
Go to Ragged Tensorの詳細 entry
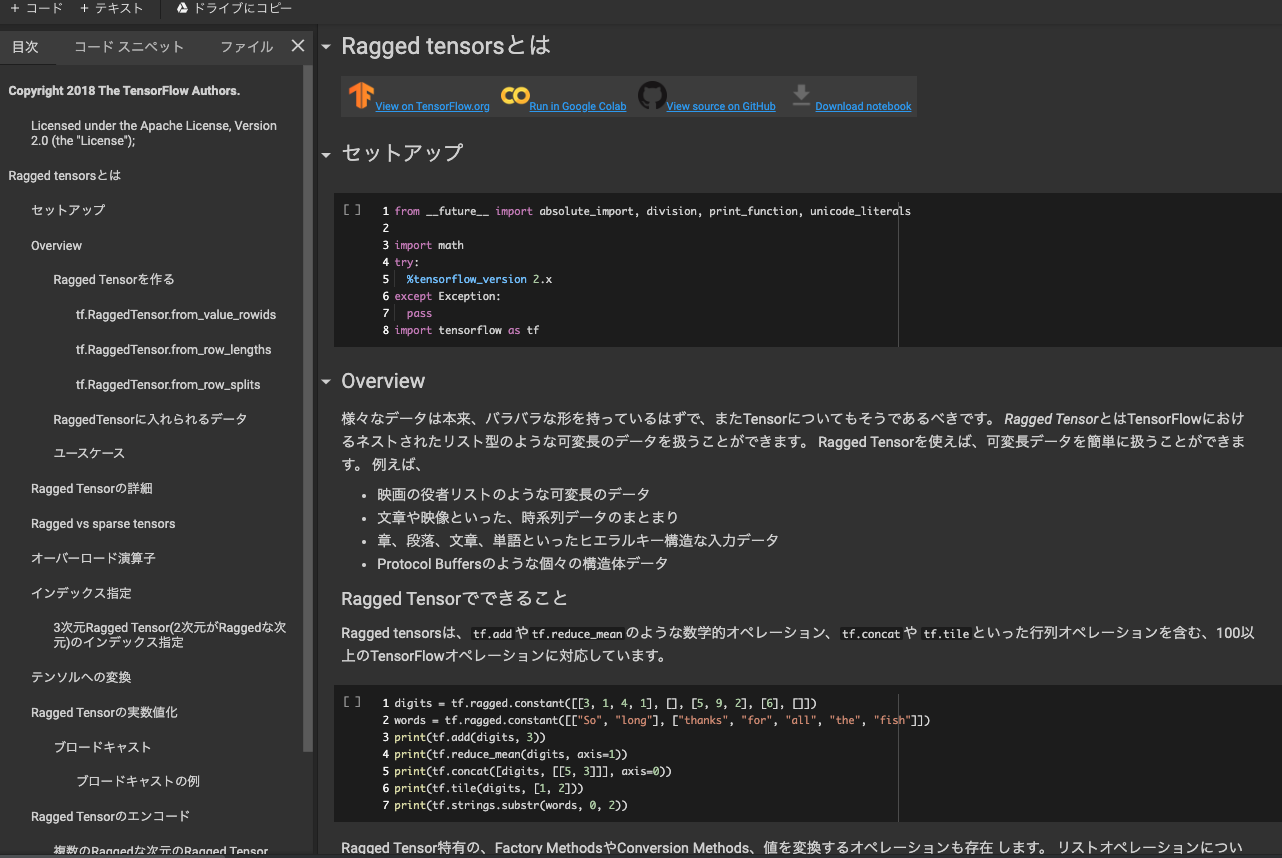(91, 489)
